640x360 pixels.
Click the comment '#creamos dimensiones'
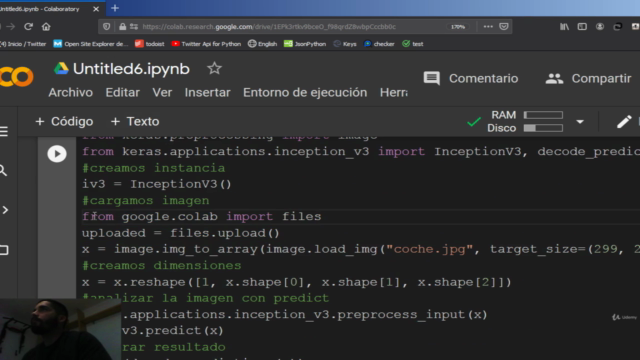pyautogui.click(x=162, y=266)
